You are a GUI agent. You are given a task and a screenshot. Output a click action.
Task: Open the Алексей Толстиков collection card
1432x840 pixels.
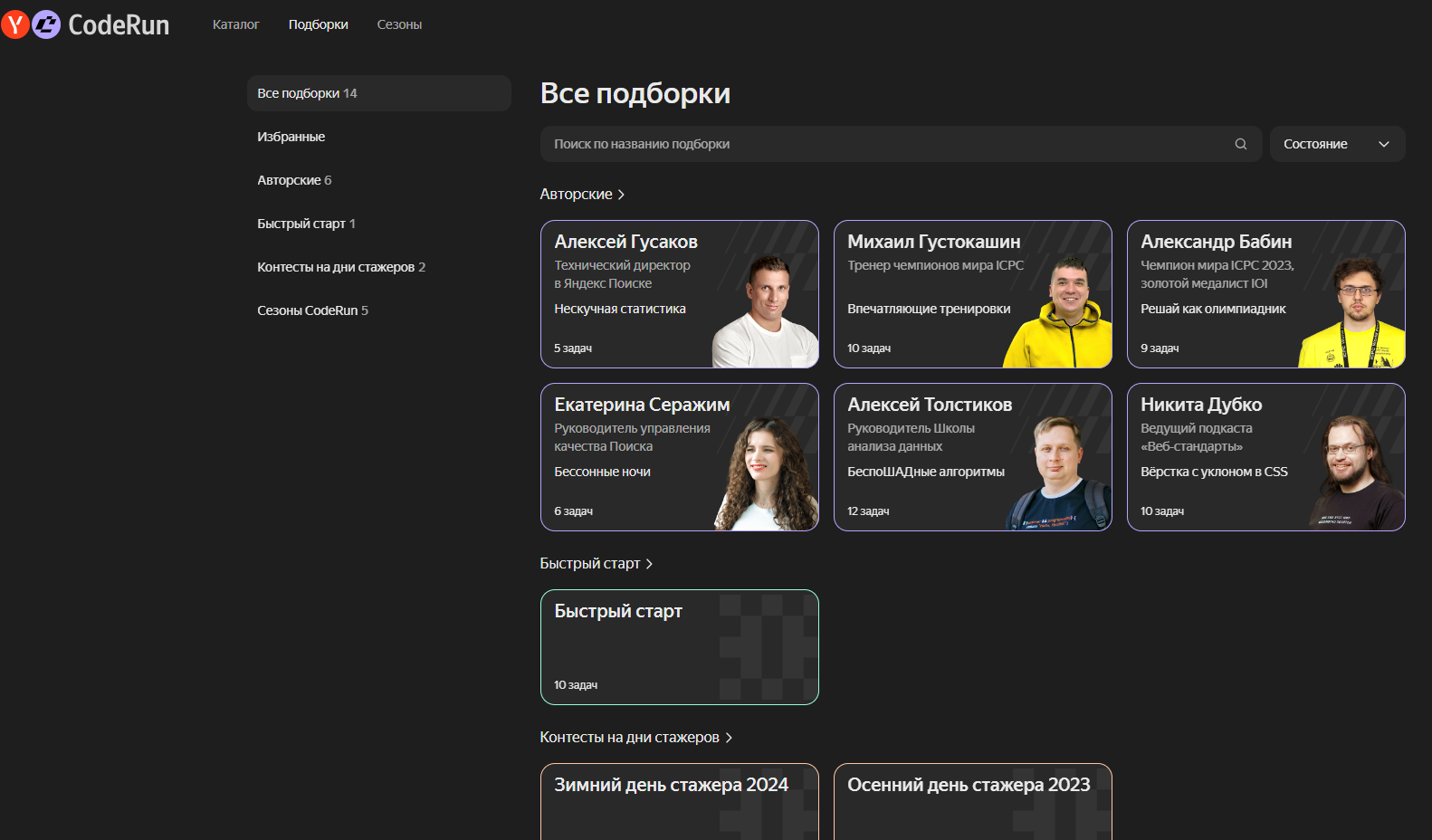pos(973,457)
